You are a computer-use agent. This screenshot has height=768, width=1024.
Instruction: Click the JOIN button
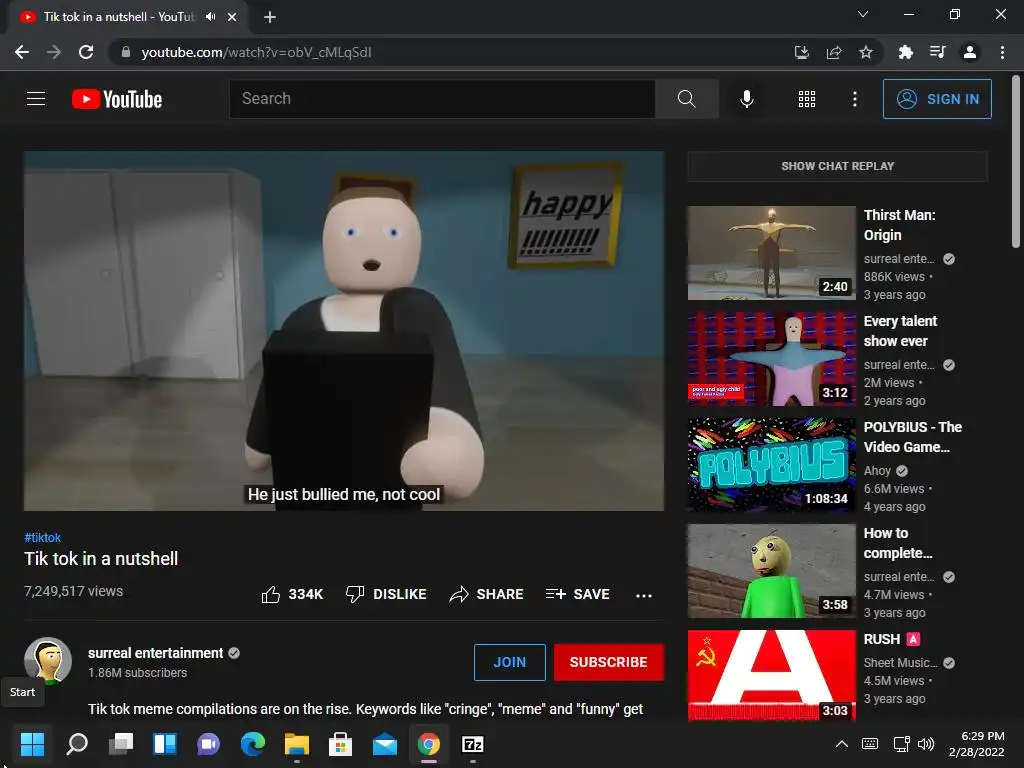(509, 662)
